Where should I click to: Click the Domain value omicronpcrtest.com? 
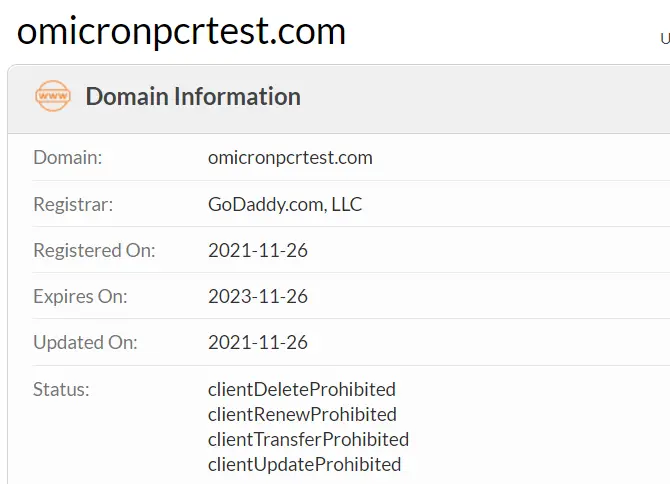pos(290,158)
